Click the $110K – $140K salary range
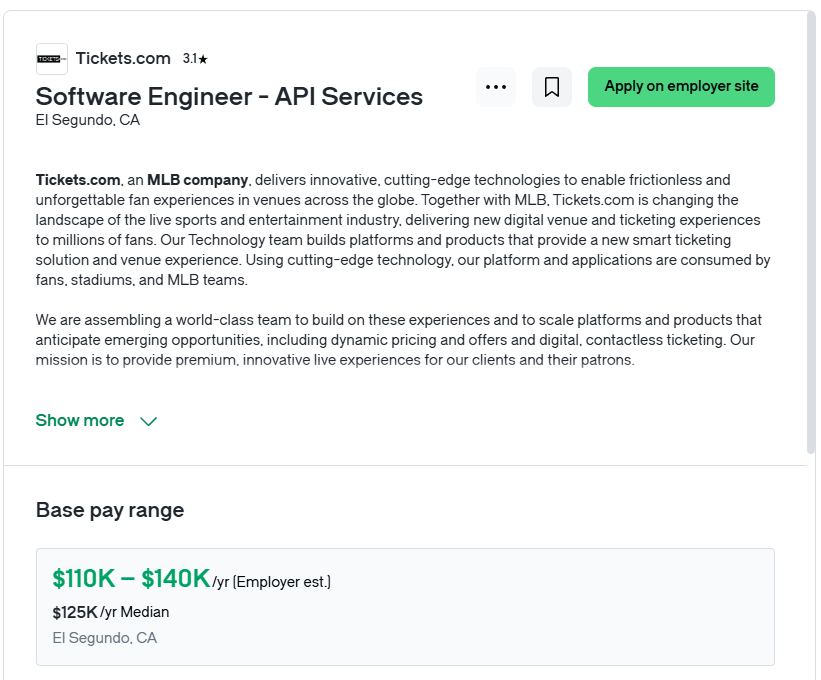821x680 pixels. point(131,579)
